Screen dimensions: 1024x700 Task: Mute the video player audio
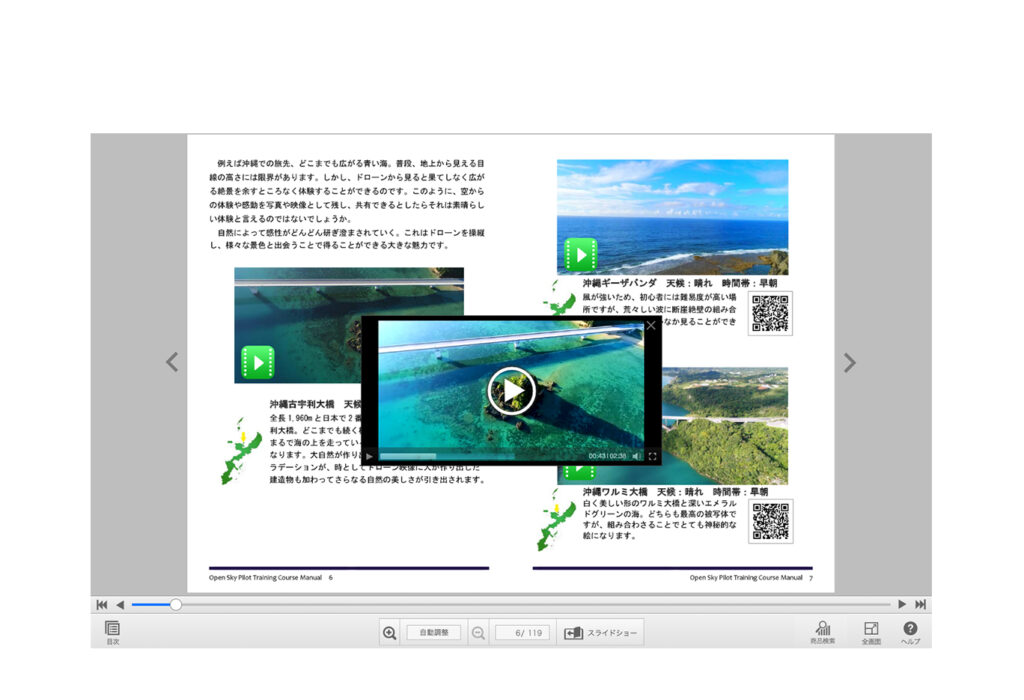pyautogui.click(x=636, y=456)
